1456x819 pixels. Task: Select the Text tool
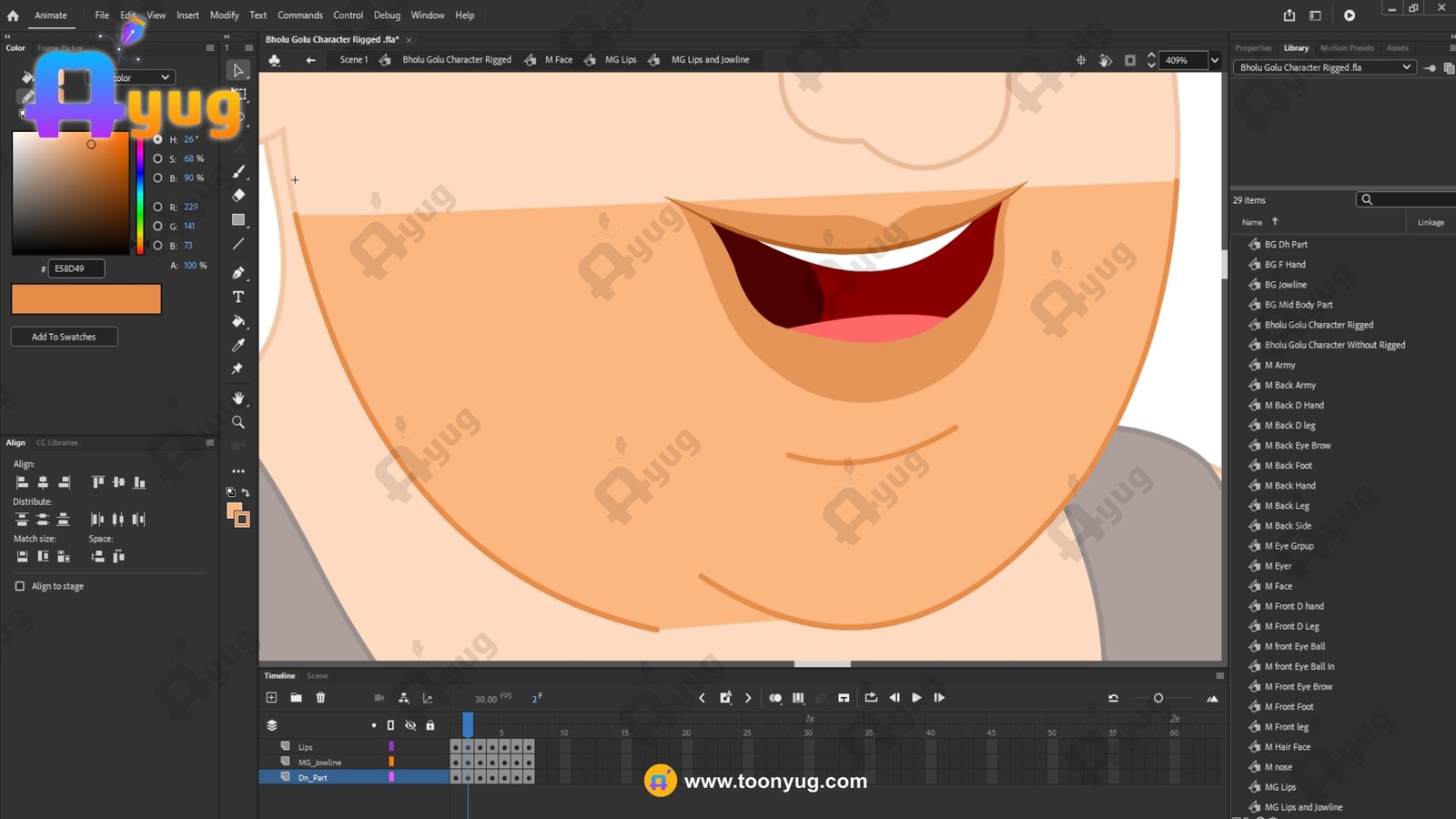point(238,298)
